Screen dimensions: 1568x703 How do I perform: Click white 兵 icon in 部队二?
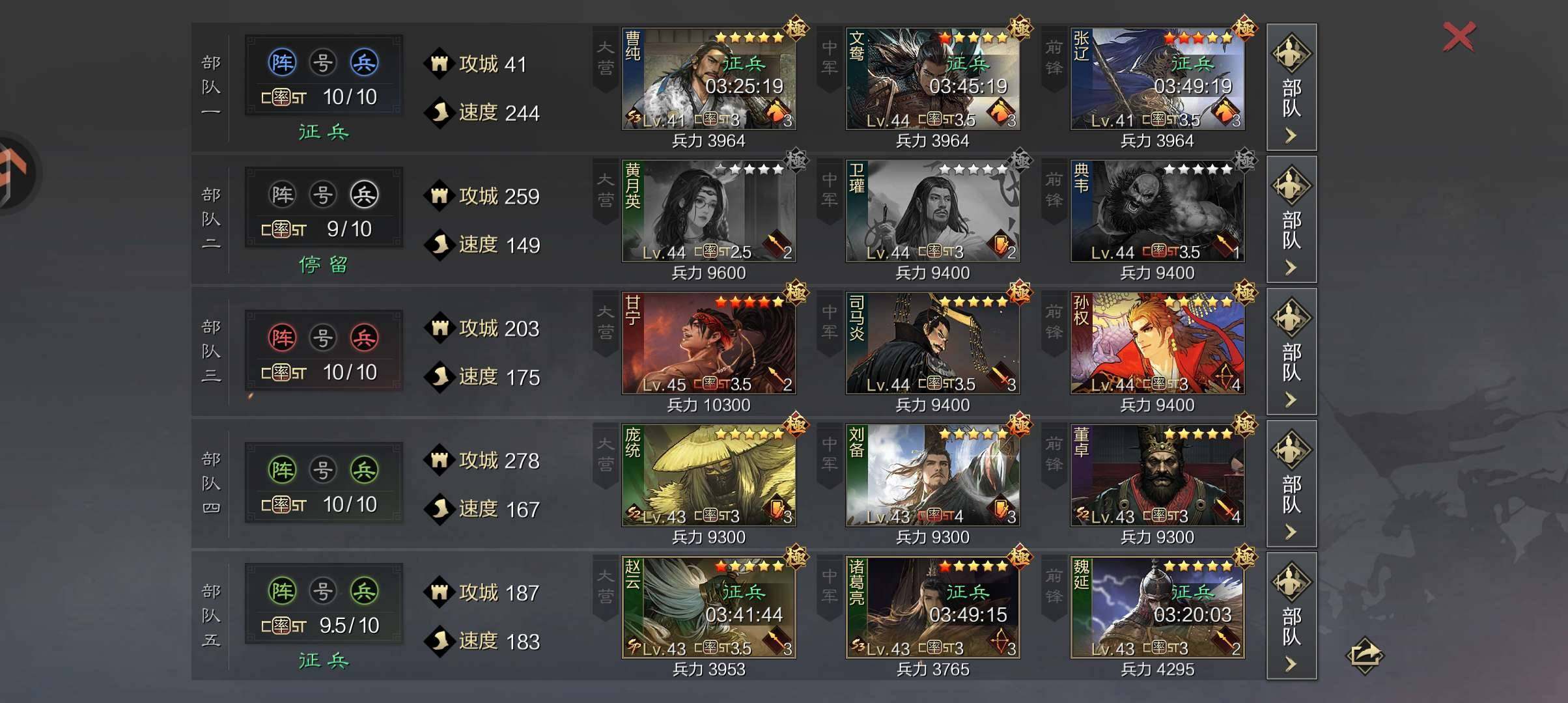[364, 195]
